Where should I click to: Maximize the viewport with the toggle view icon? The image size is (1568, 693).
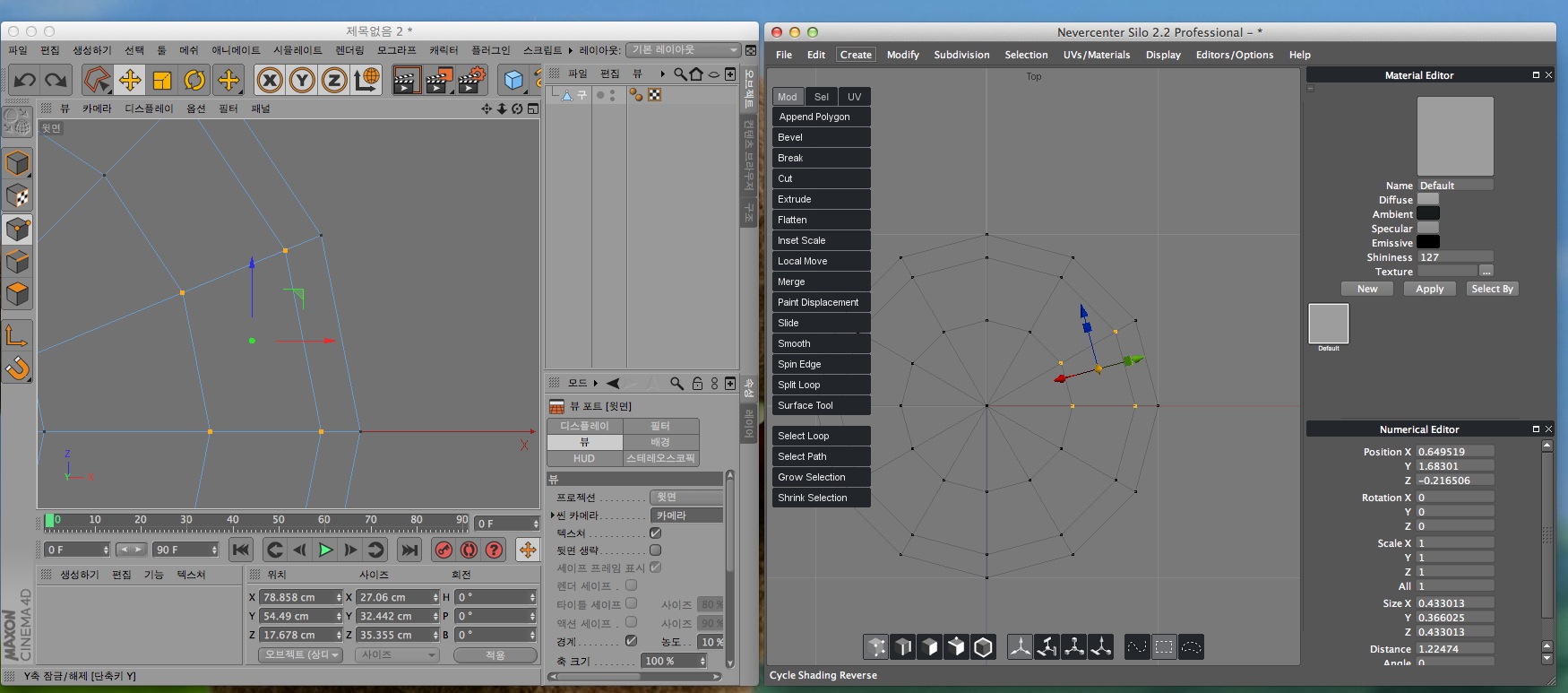[x=533, y=108]
